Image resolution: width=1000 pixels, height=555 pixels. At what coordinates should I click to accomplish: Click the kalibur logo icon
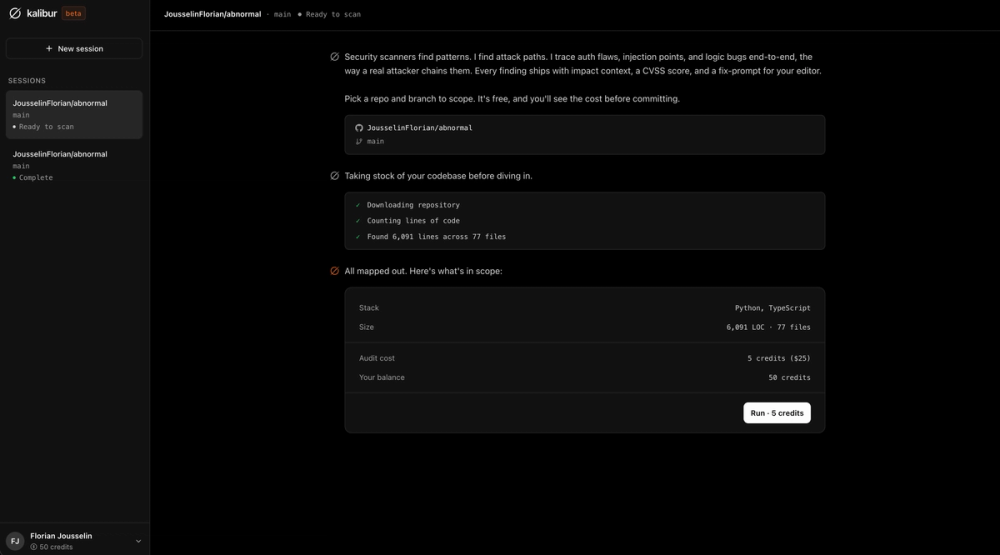tap(15, 13)
